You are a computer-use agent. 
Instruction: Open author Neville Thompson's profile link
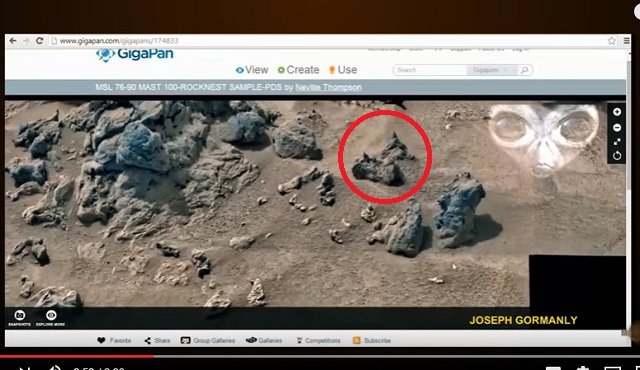click(x=328, y=87)
